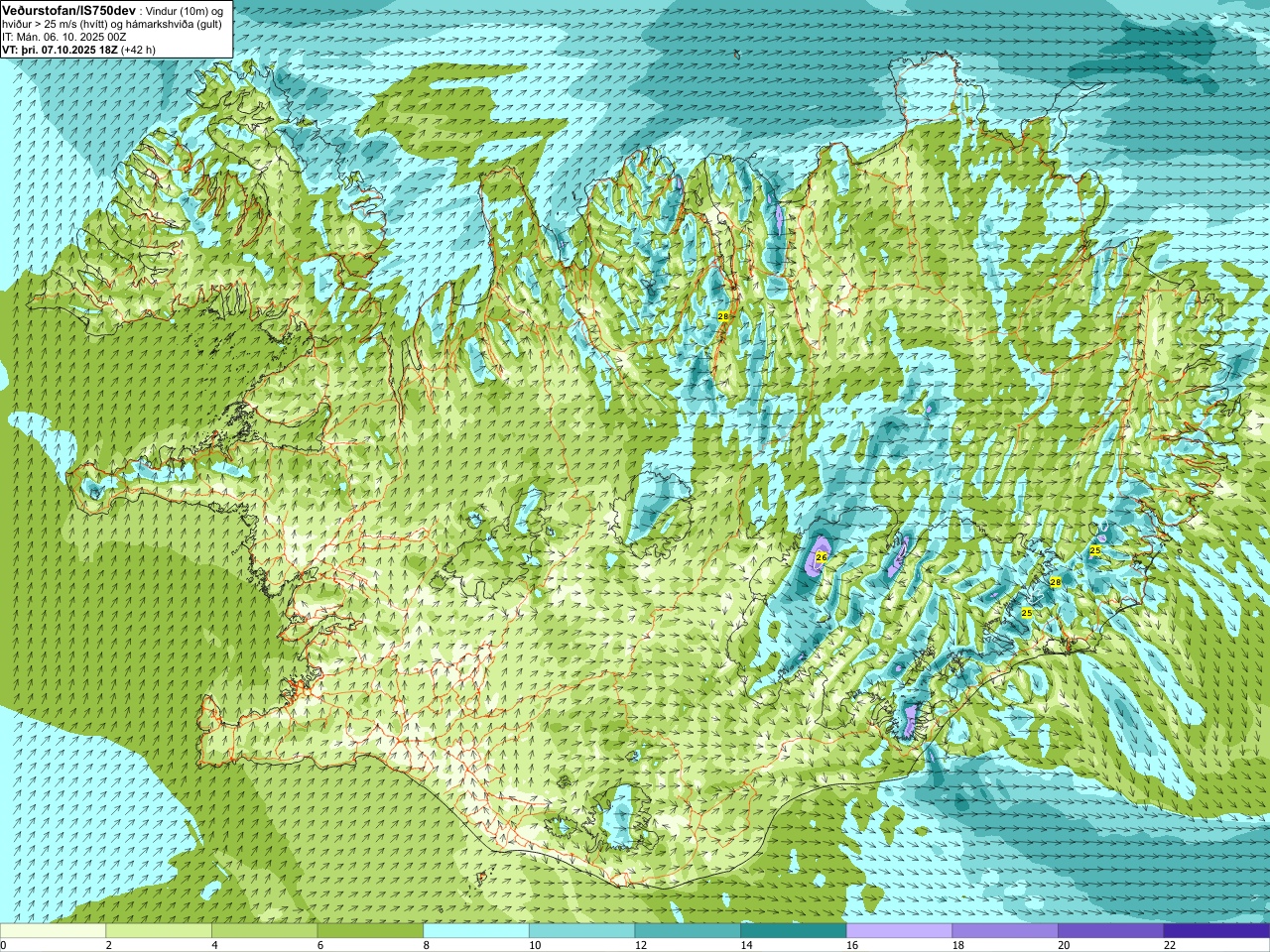This screenshot has width=1270, height=952.
Task: Click the 20–22 m/s violet legend swatch
Action: pyautogui.click(x=1111, y=931)
